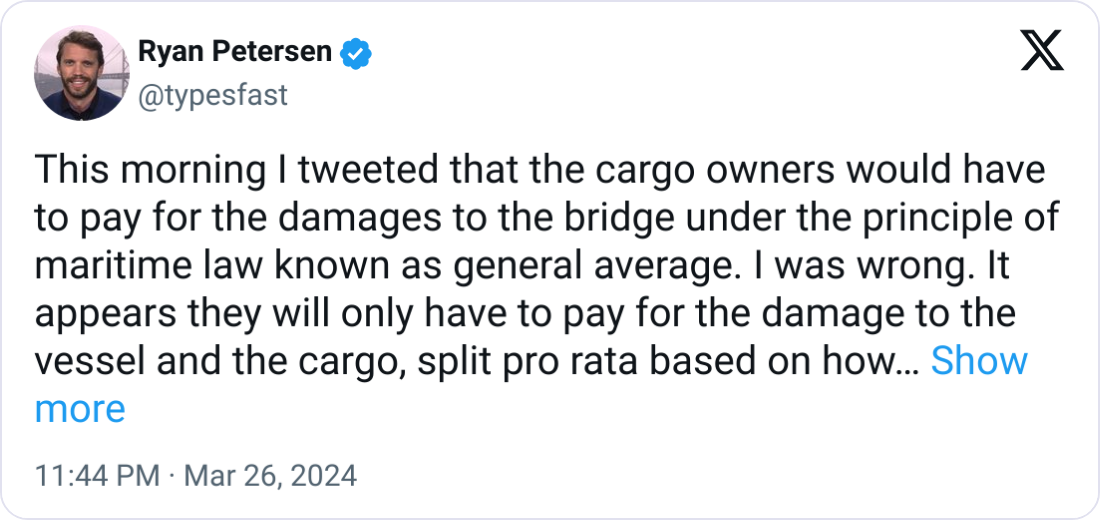Click the word "Show" at the line end

click(x=979, y=361)
